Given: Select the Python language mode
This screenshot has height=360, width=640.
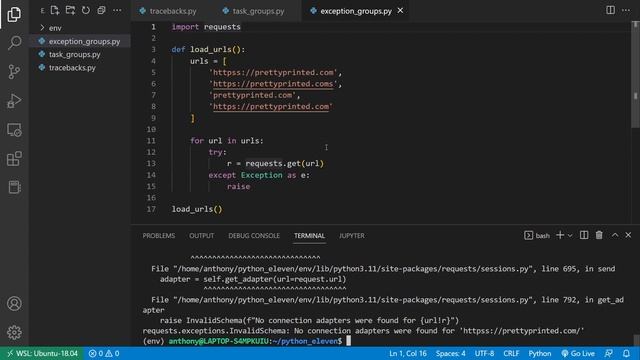Looking at the screenshot, I should (540, 353).
